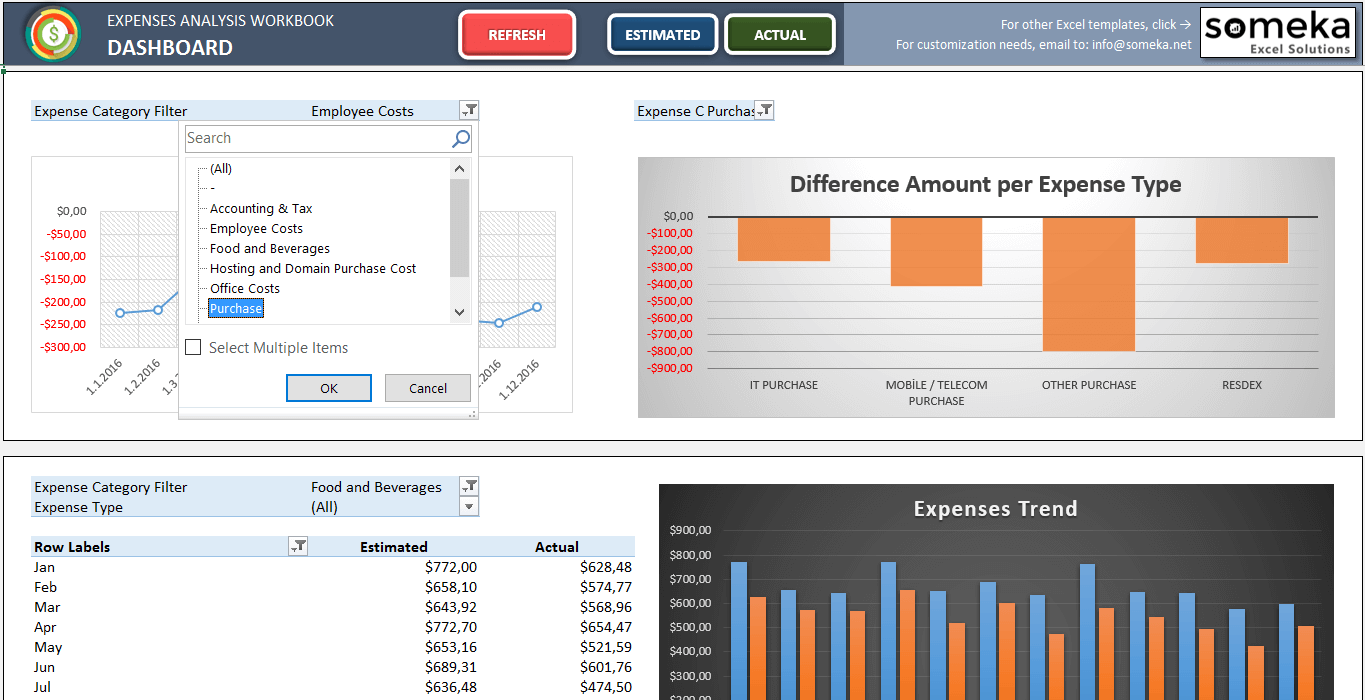Expand the Expense Type (All) dropdown
The height and width of the screenshot is (700, 1365).
tap(469, 507)
